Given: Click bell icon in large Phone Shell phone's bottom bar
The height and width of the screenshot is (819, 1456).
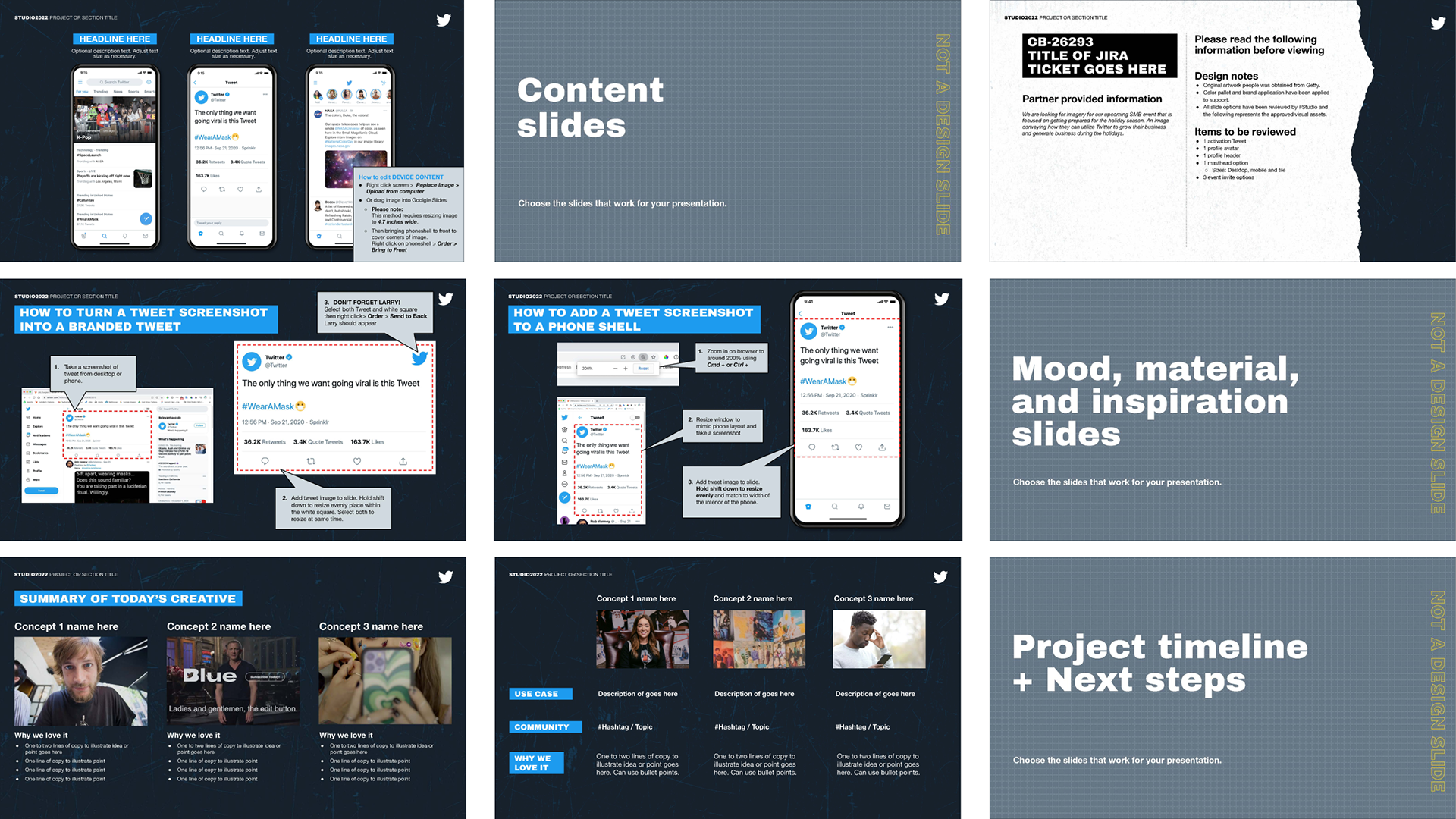Looking at the screenshot, I should (x=861, y=507).
